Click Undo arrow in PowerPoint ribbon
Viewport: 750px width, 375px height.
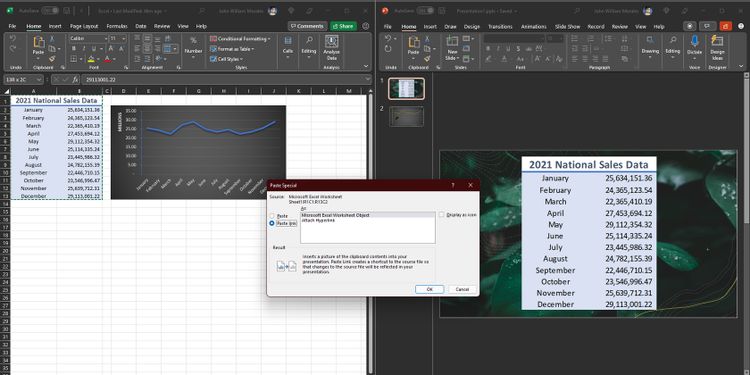point(387,38)
